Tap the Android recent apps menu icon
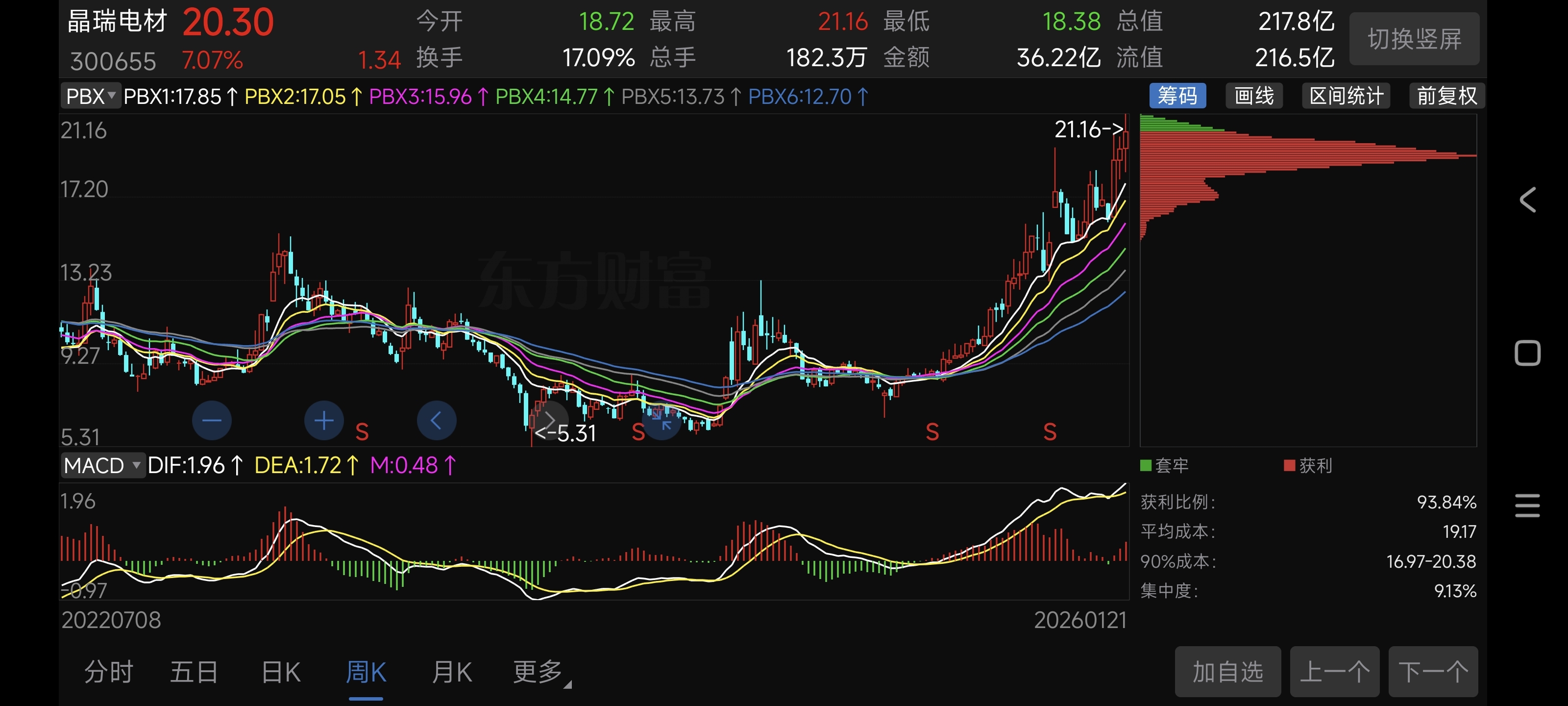 [1527, 505]
